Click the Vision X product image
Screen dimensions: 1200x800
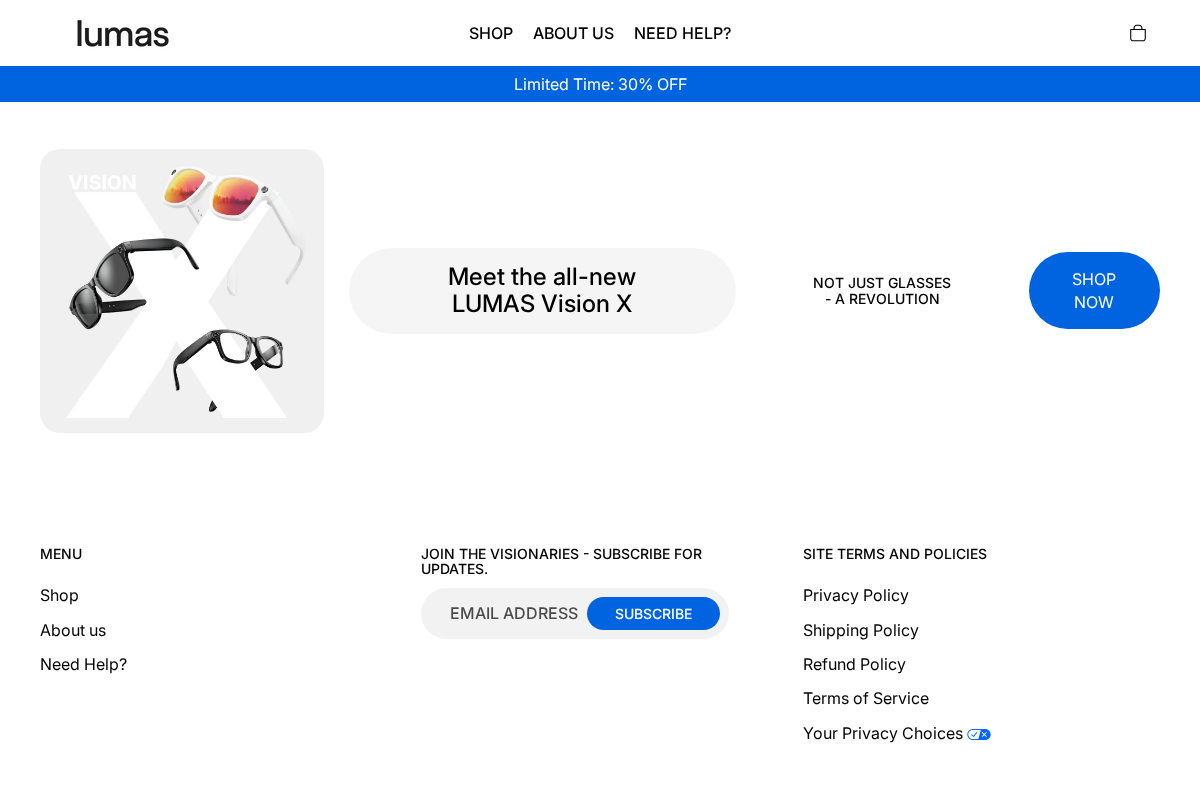tap(181, 291)
